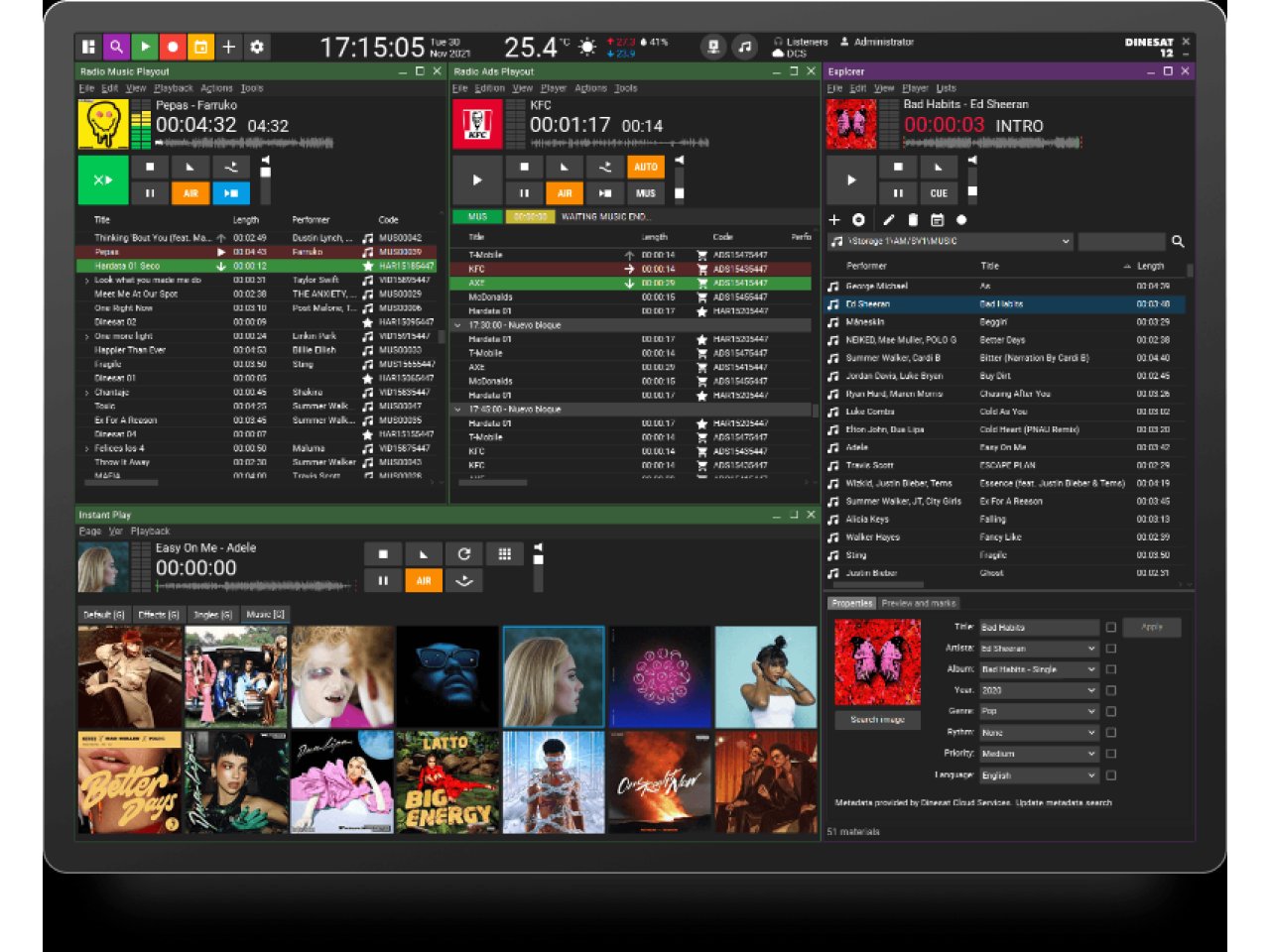This screenshot has height=952, width=1270.
Task: Click the Apply button in Properties
Action: tap(1152, 627)
